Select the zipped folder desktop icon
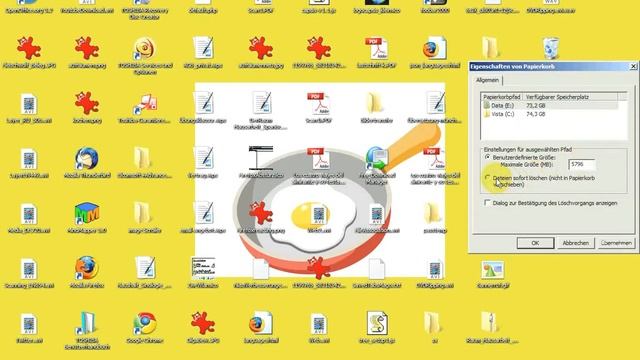The width and height of the screenshot is (640, 360). (x=489, y=323)
